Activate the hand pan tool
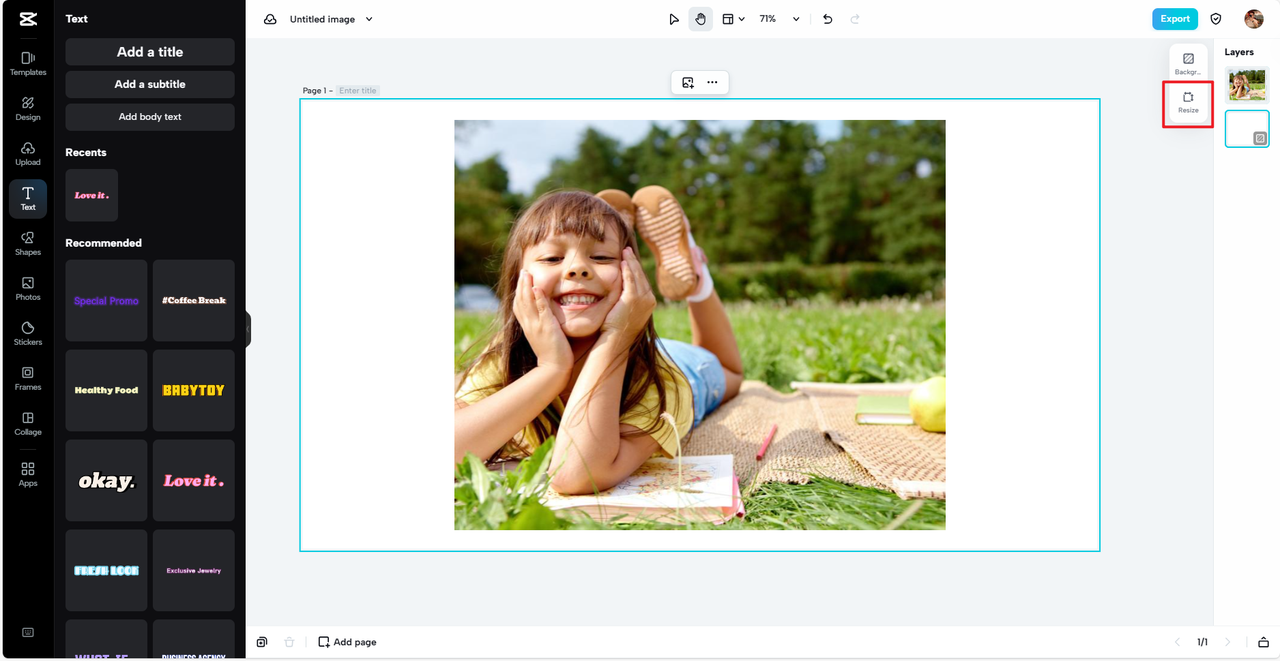The height and width of the screenshot is (661, 1280). [701, 19]
